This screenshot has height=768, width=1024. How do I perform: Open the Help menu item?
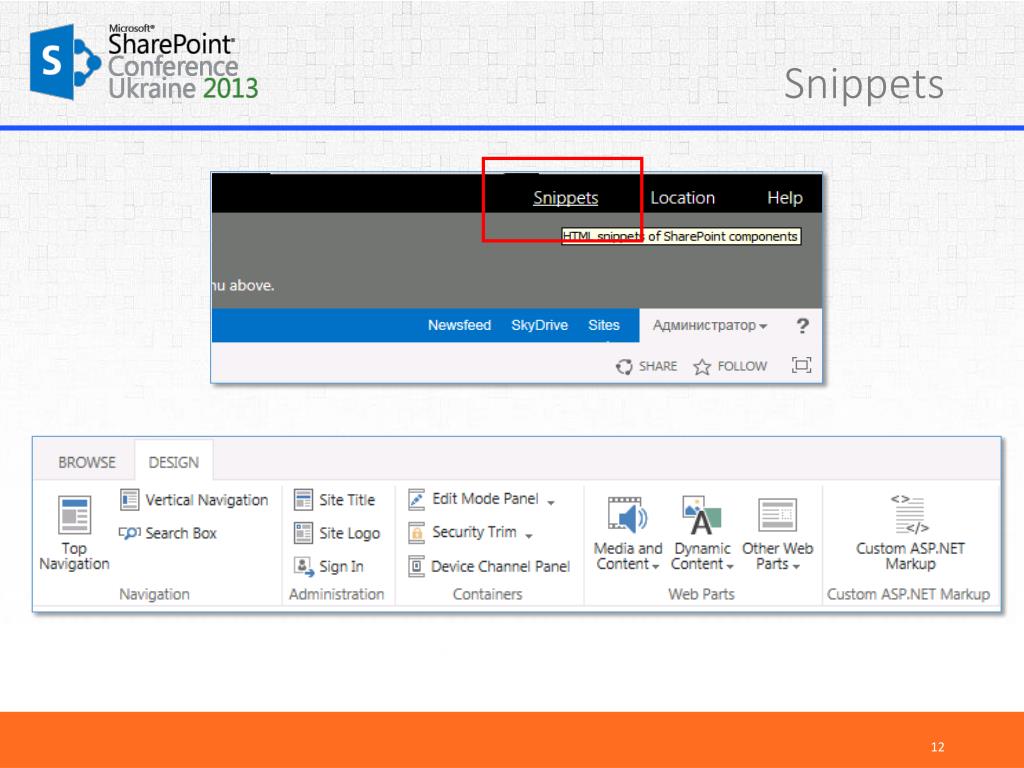coord(785,198)
